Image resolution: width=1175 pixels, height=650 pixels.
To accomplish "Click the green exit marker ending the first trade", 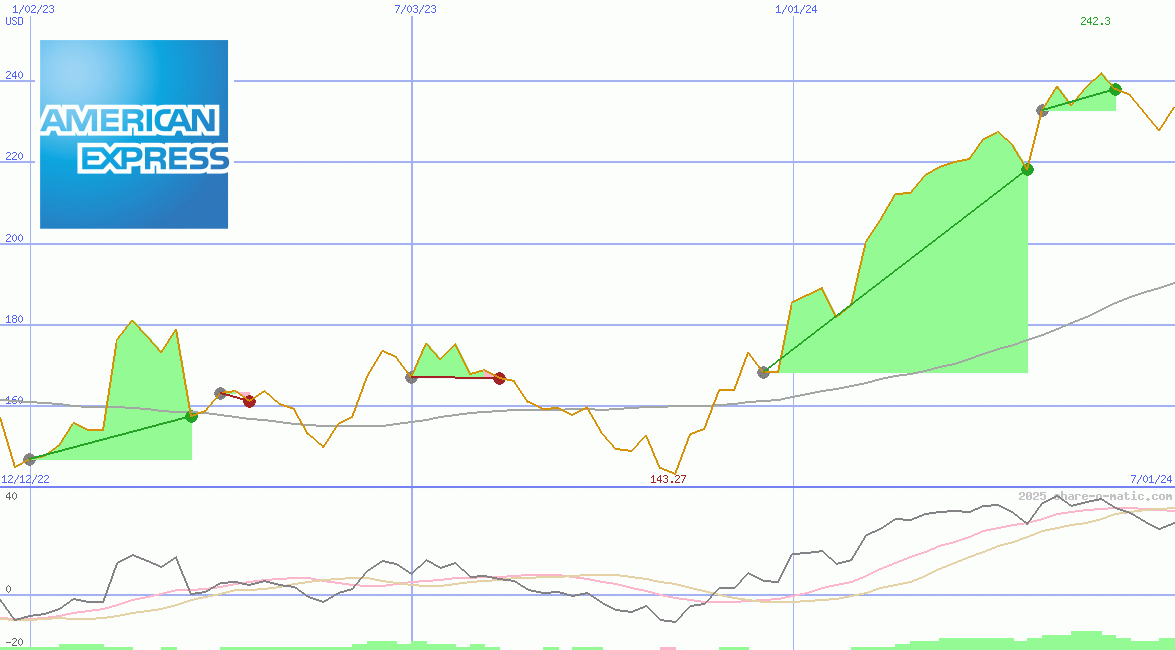I will click(191, 416).
